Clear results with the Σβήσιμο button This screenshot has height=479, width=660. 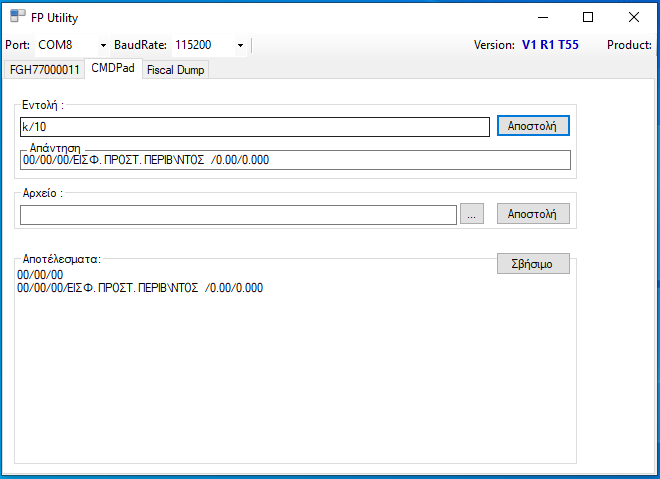pyautogui.click(x=533, y=263)
